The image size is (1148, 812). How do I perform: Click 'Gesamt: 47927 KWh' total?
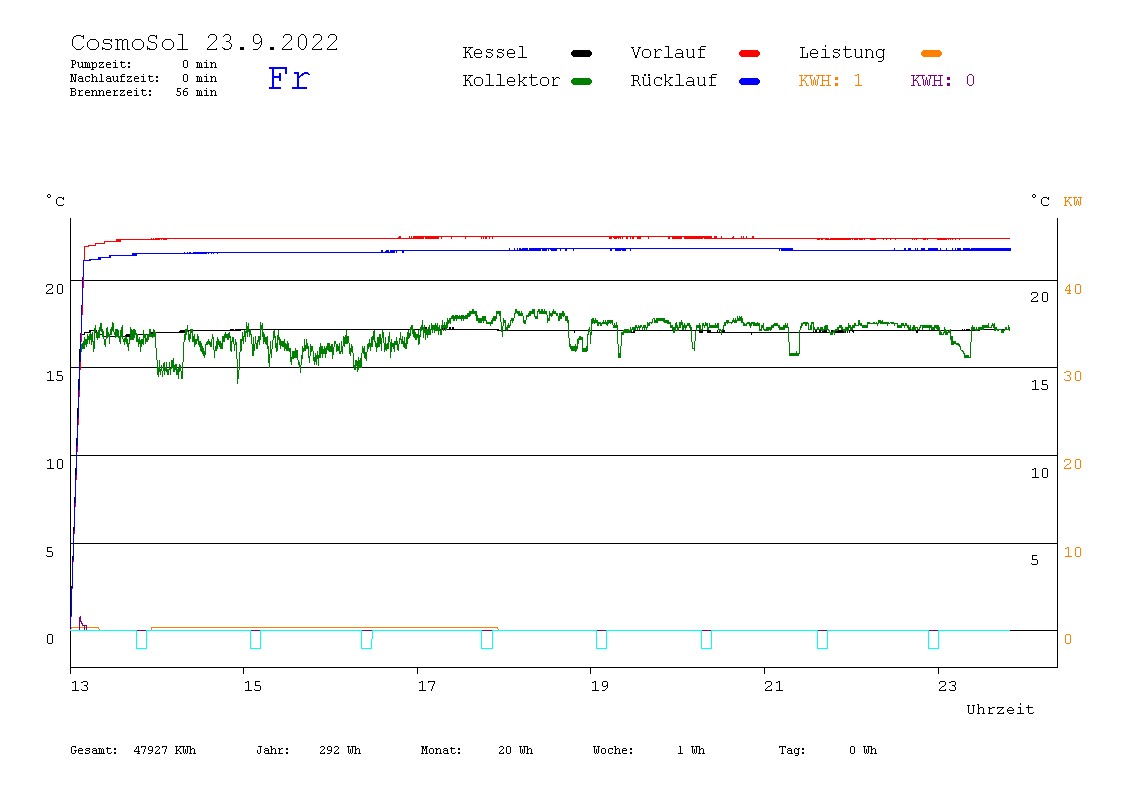(133, 750)
